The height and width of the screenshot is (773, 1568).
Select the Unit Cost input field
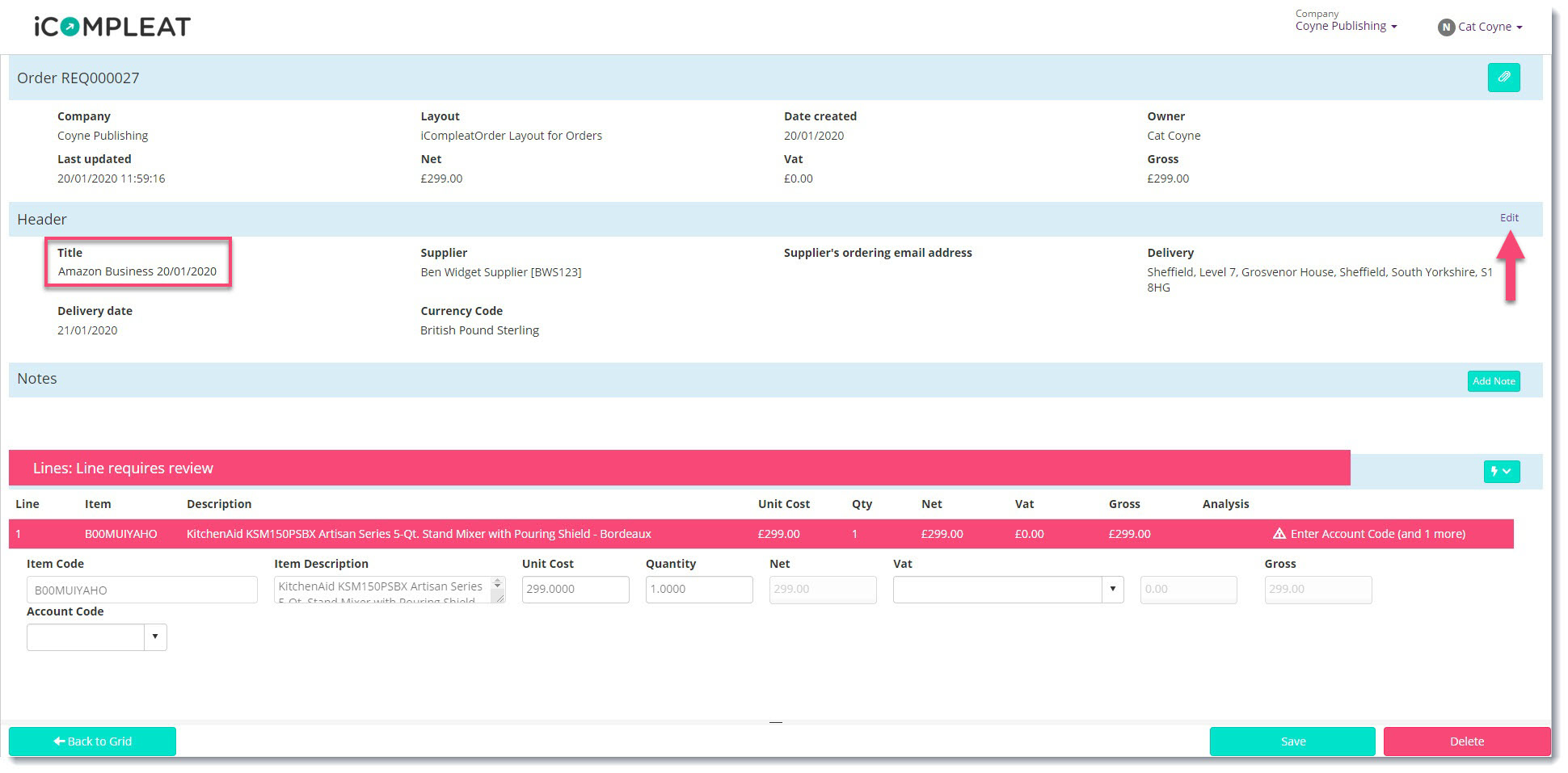(575, 590)
